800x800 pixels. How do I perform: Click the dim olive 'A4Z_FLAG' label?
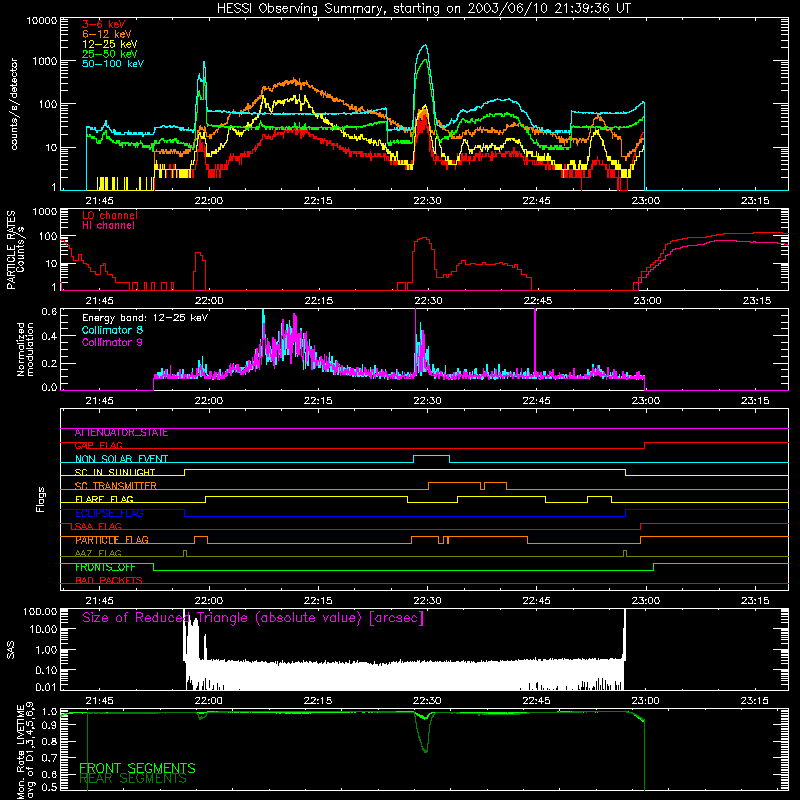[98, 553]
